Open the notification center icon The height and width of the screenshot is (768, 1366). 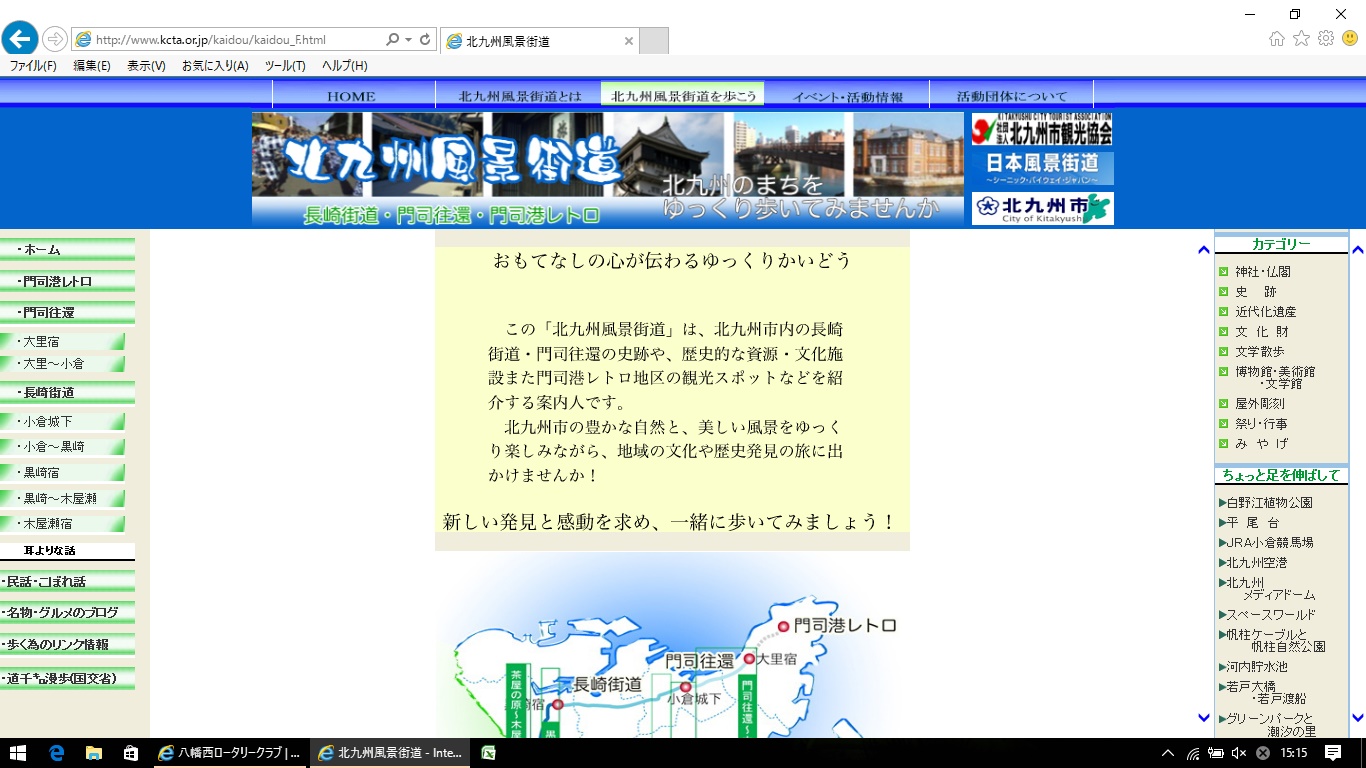1332,753
